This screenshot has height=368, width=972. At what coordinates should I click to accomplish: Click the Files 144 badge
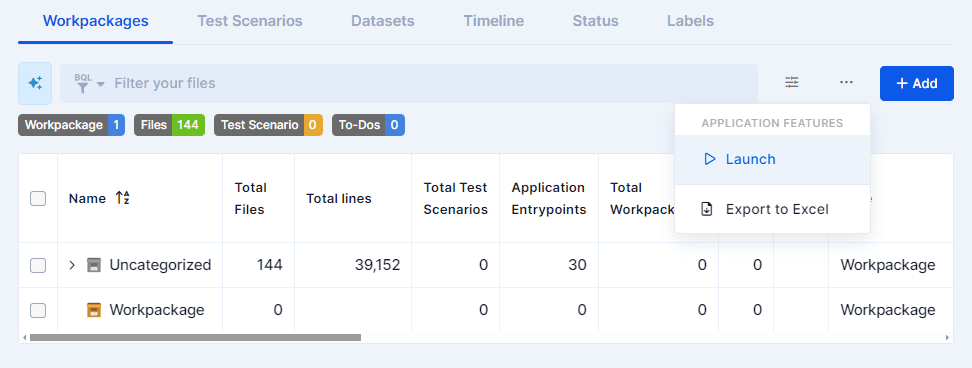[x=169, y=125]
